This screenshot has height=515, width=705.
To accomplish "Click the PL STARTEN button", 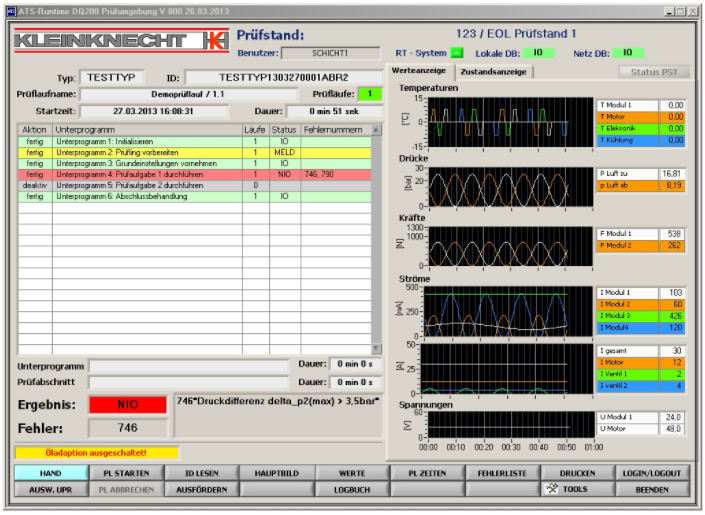I will coord(126,473).
